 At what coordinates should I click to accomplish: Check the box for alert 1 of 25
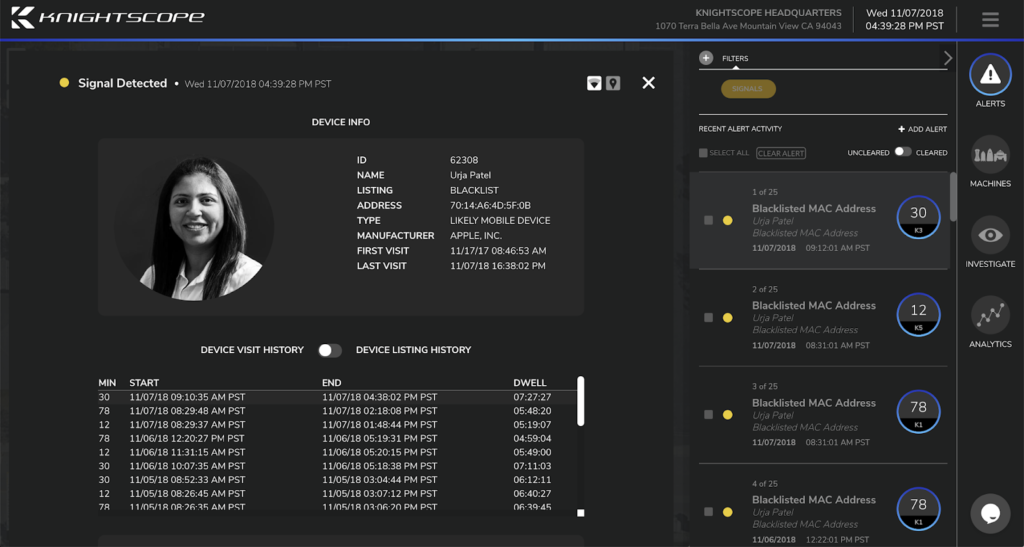(x=709, y=221)
